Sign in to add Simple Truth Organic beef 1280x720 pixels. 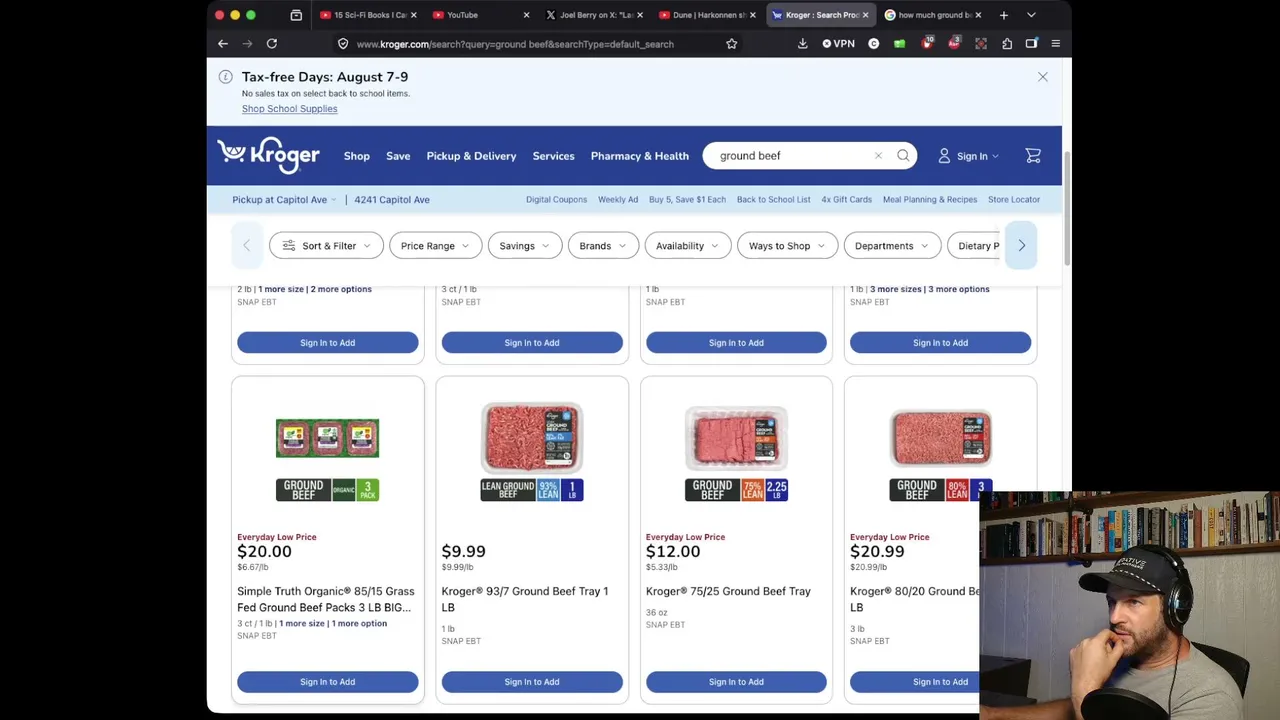(x=327, y=682)
